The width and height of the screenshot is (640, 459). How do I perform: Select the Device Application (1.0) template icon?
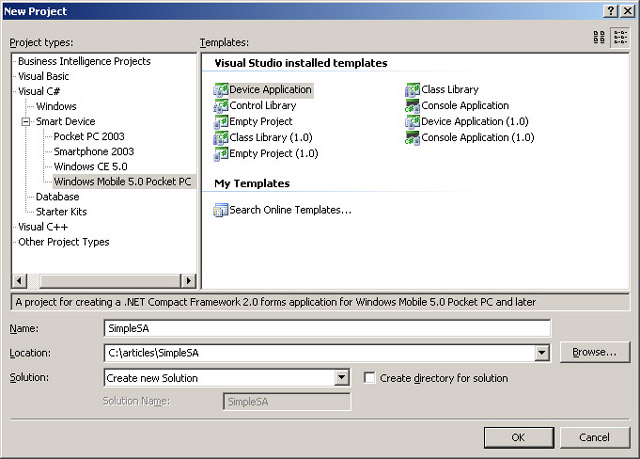coord(413,122)
